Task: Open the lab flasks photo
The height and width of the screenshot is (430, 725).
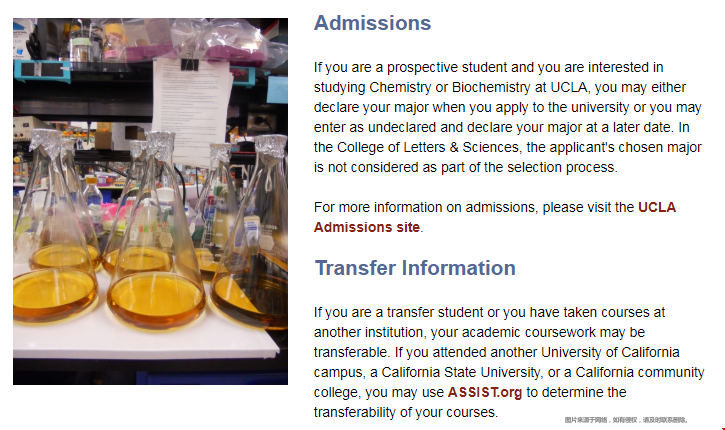Action: pyautogui.click(x=150, y=200)
